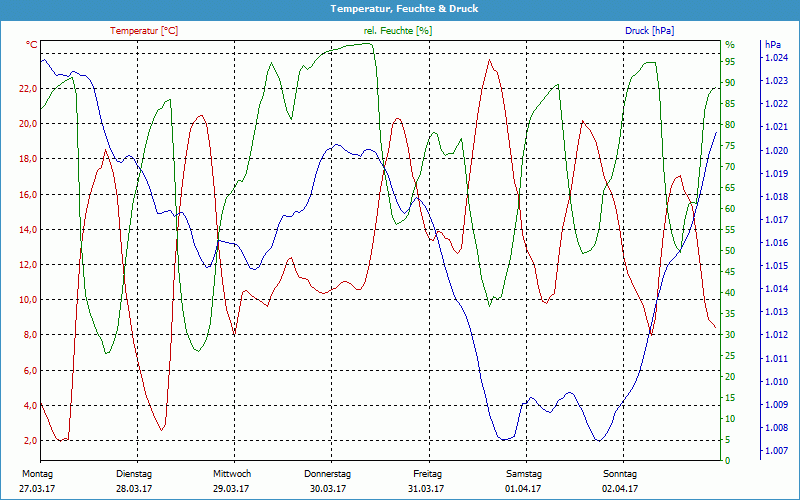Click pressure axis value '1.024'
The width and height of the screenshot is (800, 500).
click(777, 58)
